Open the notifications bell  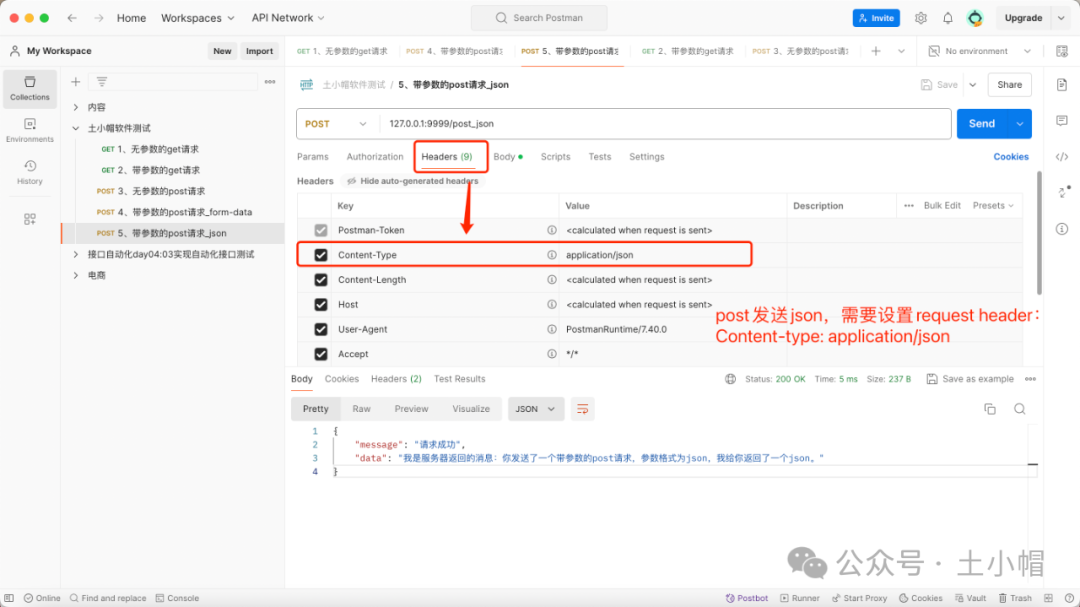[x=948, y=18]
